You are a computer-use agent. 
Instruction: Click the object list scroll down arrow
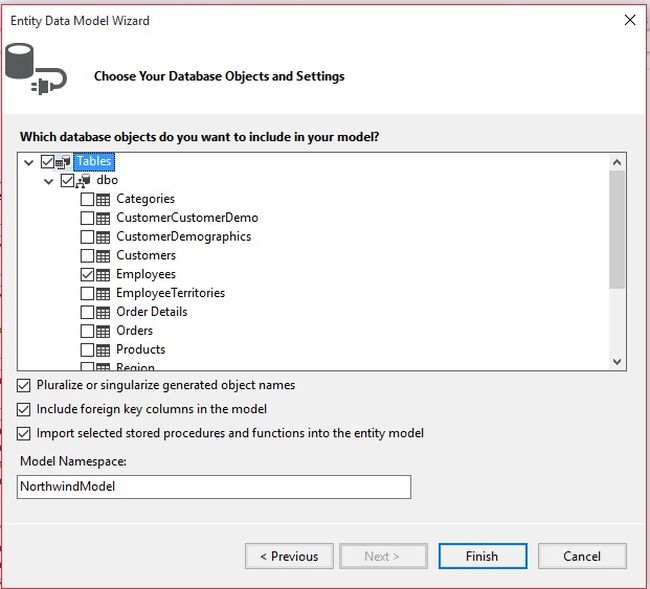tap(617, 361)
